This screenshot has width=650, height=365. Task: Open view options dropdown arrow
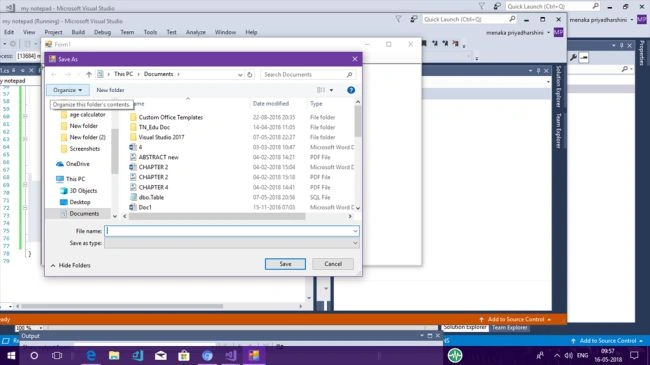[331, 90]
